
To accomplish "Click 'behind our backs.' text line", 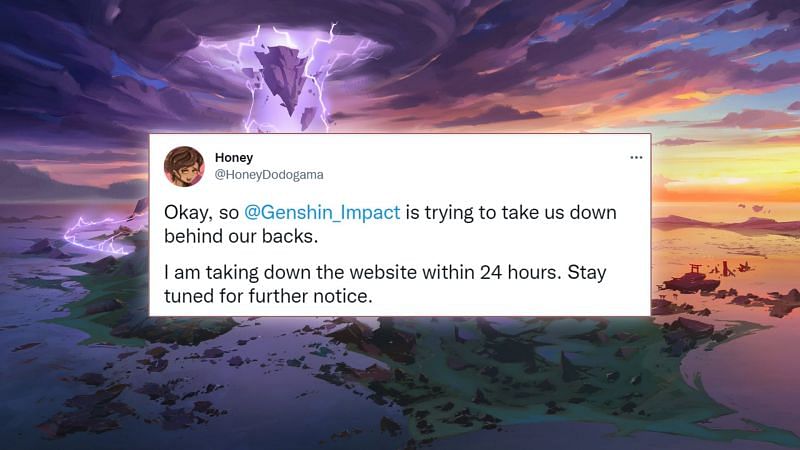I will click(241, 236).
